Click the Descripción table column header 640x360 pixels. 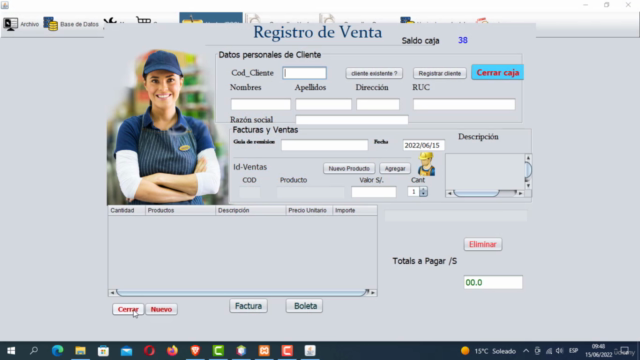251,210
